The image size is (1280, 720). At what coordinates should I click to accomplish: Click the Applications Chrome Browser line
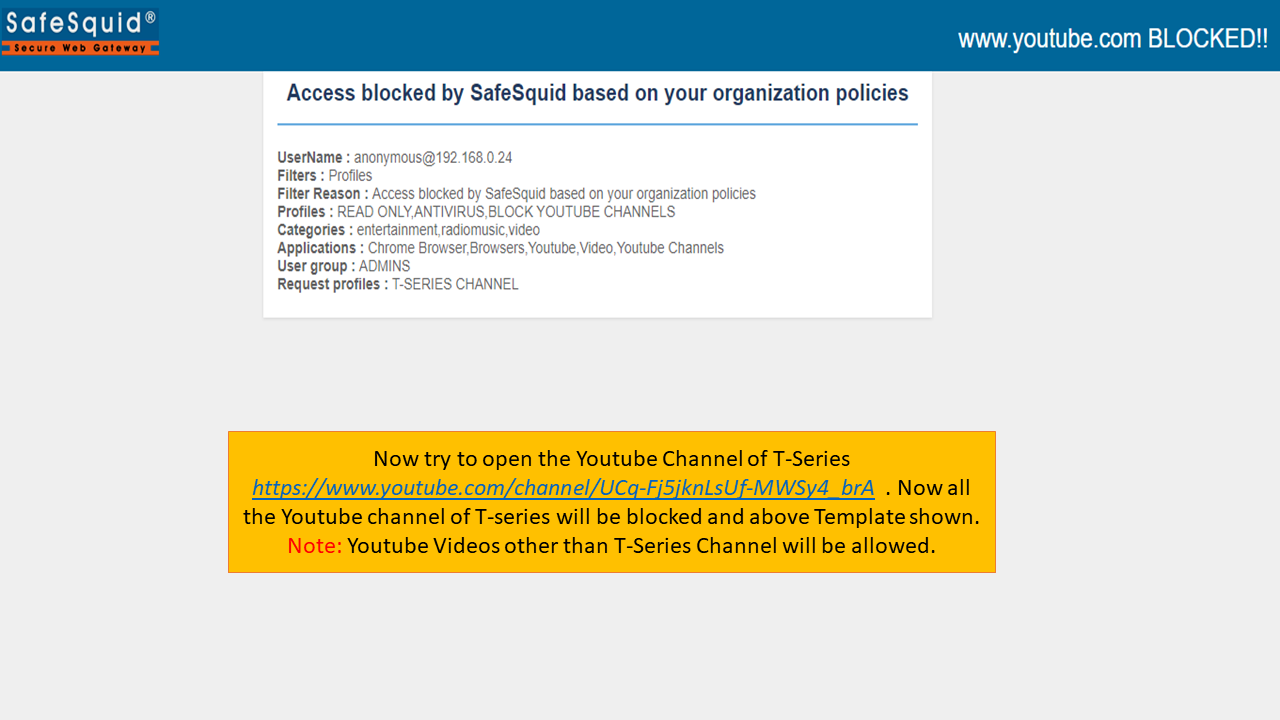pos(500,248)
